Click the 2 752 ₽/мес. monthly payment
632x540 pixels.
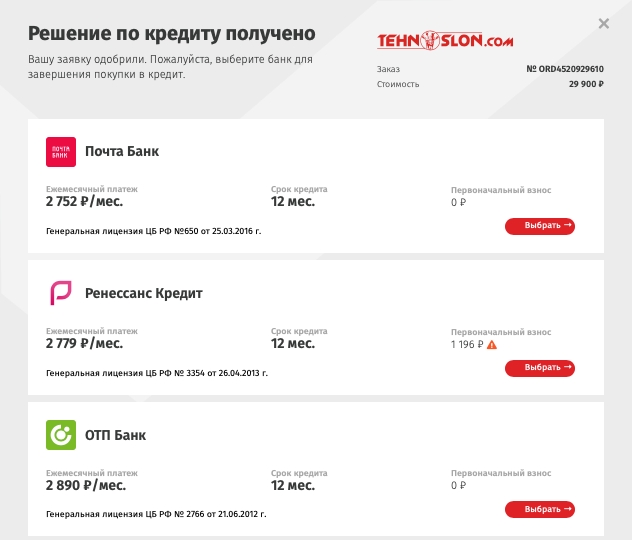(x=84, y=201)
